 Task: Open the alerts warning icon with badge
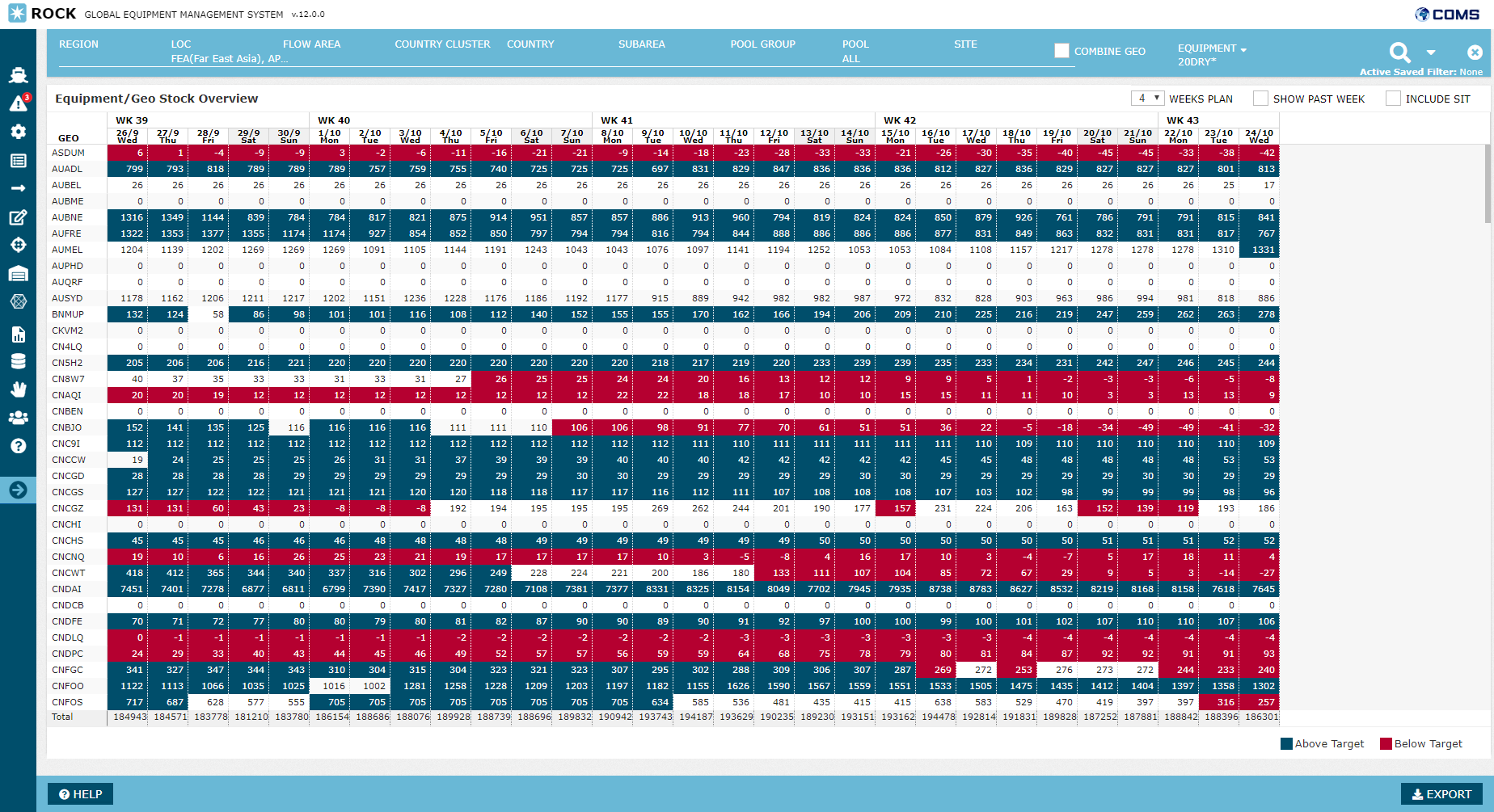point(18,103)
